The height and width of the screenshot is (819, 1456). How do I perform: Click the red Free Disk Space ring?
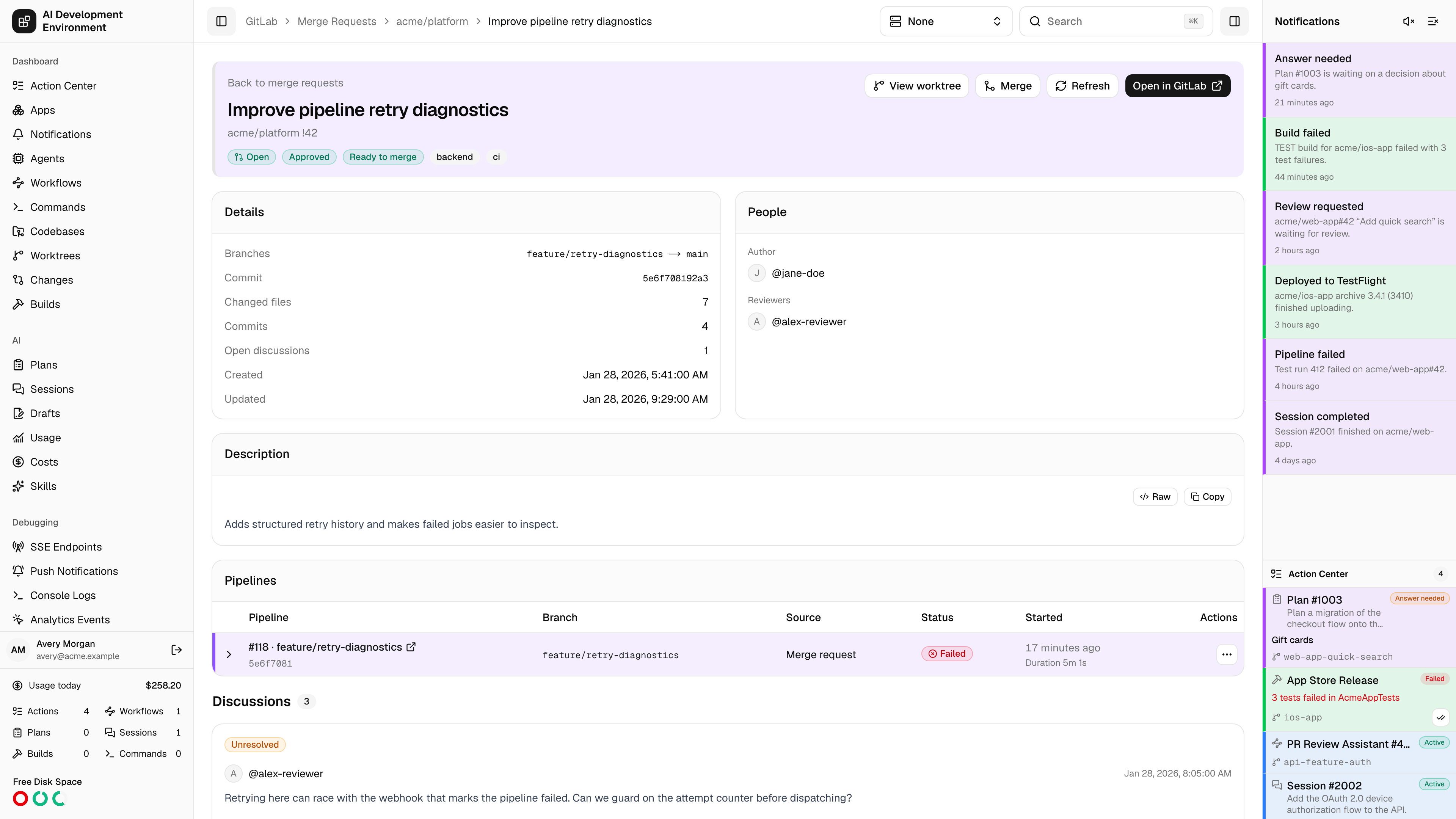[20, 799]
